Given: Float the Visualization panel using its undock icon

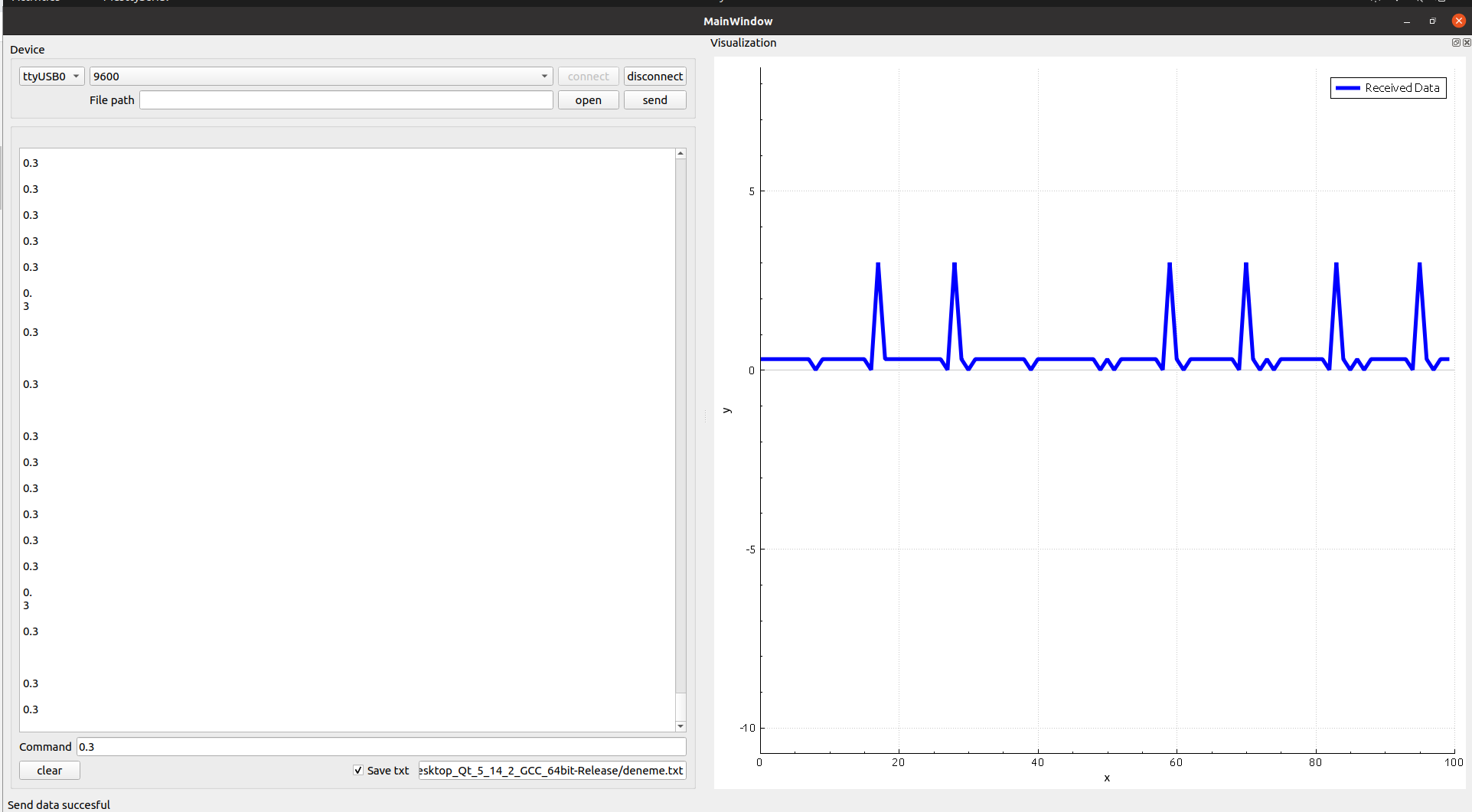Looking at the screenshot, I should pos(1456,43).
